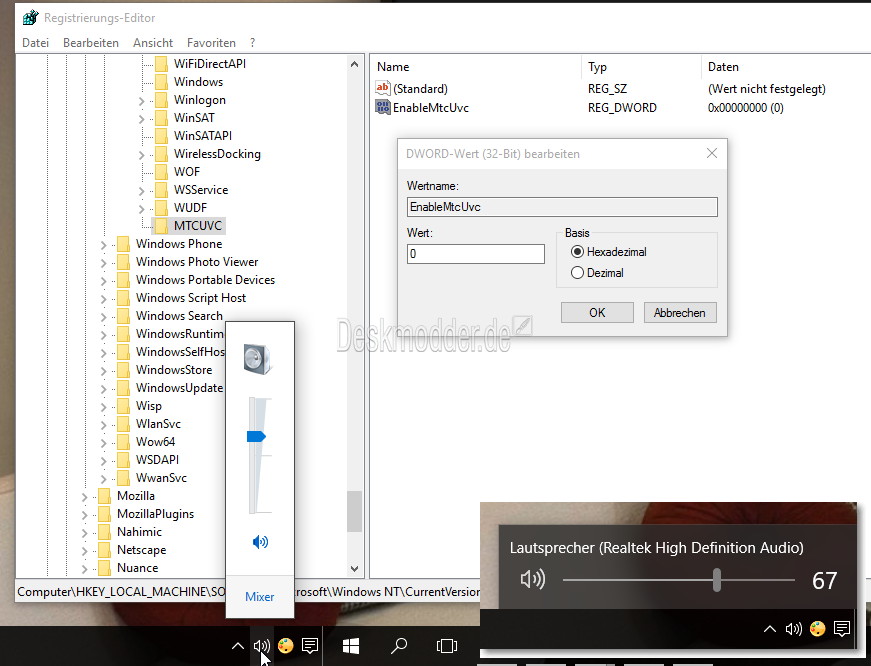The image size is (871, 666).
Task: Click the Wert value input field
Action: (475, 254)
